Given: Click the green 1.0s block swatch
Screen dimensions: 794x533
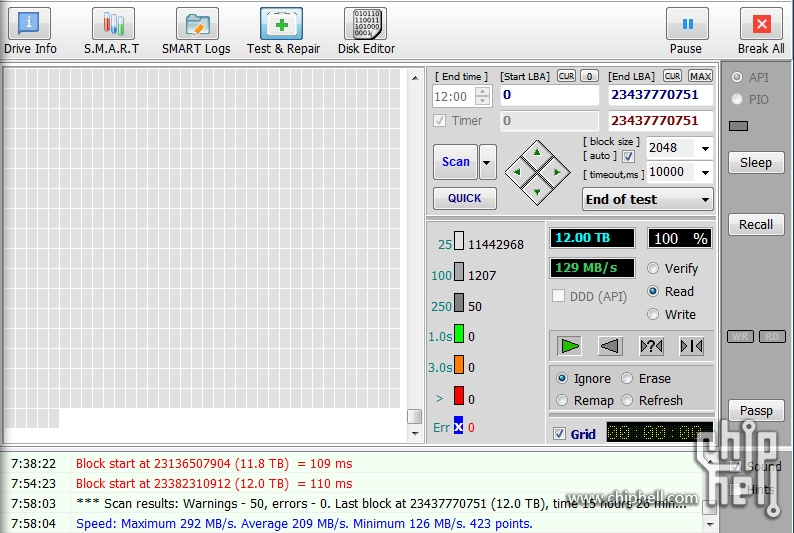Looking at the screenshot, I should (x=458, y=334).
